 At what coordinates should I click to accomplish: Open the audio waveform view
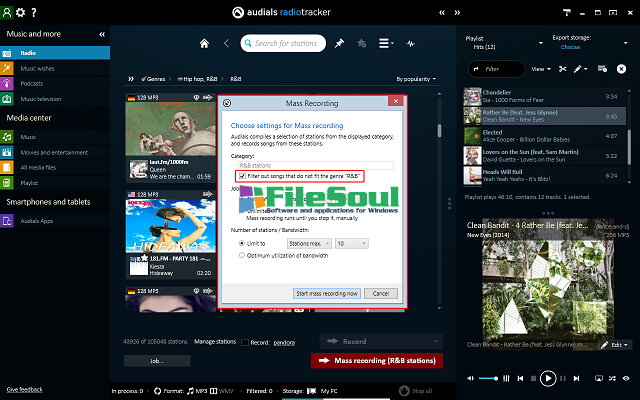coord(410,43)
